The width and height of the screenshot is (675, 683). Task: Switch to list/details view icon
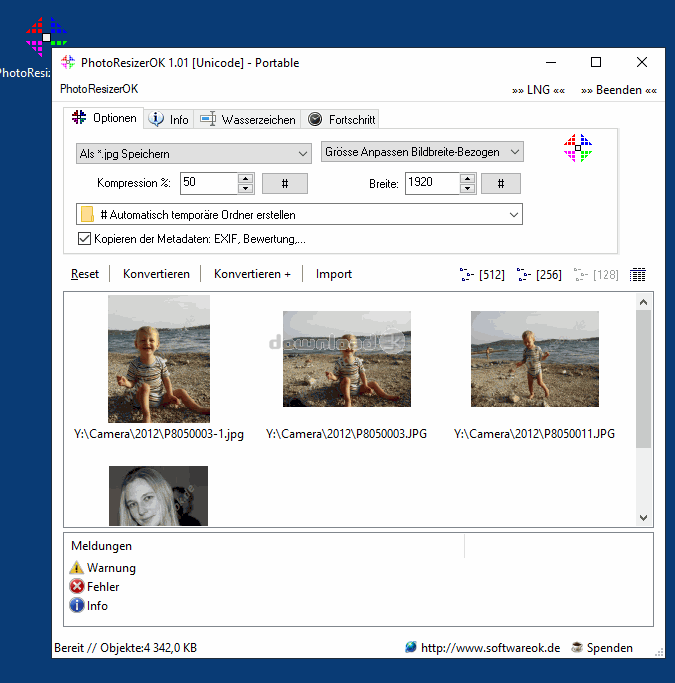pyautogui.click(x=638, y=275)
